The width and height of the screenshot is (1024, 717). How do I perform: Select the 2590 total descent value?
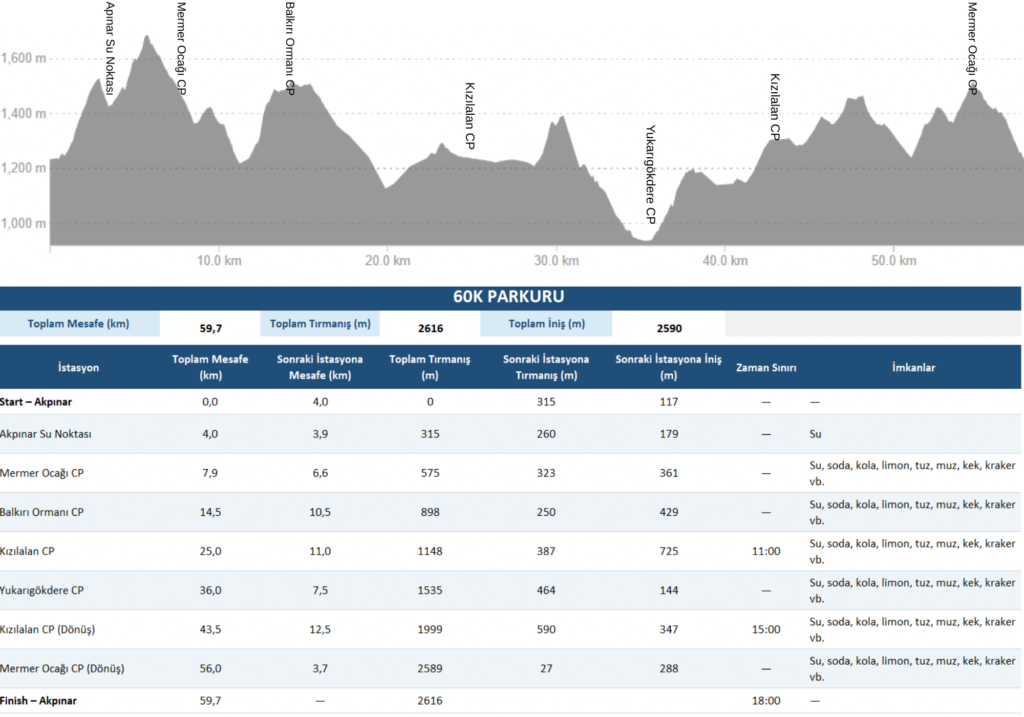tap(669, 327)
